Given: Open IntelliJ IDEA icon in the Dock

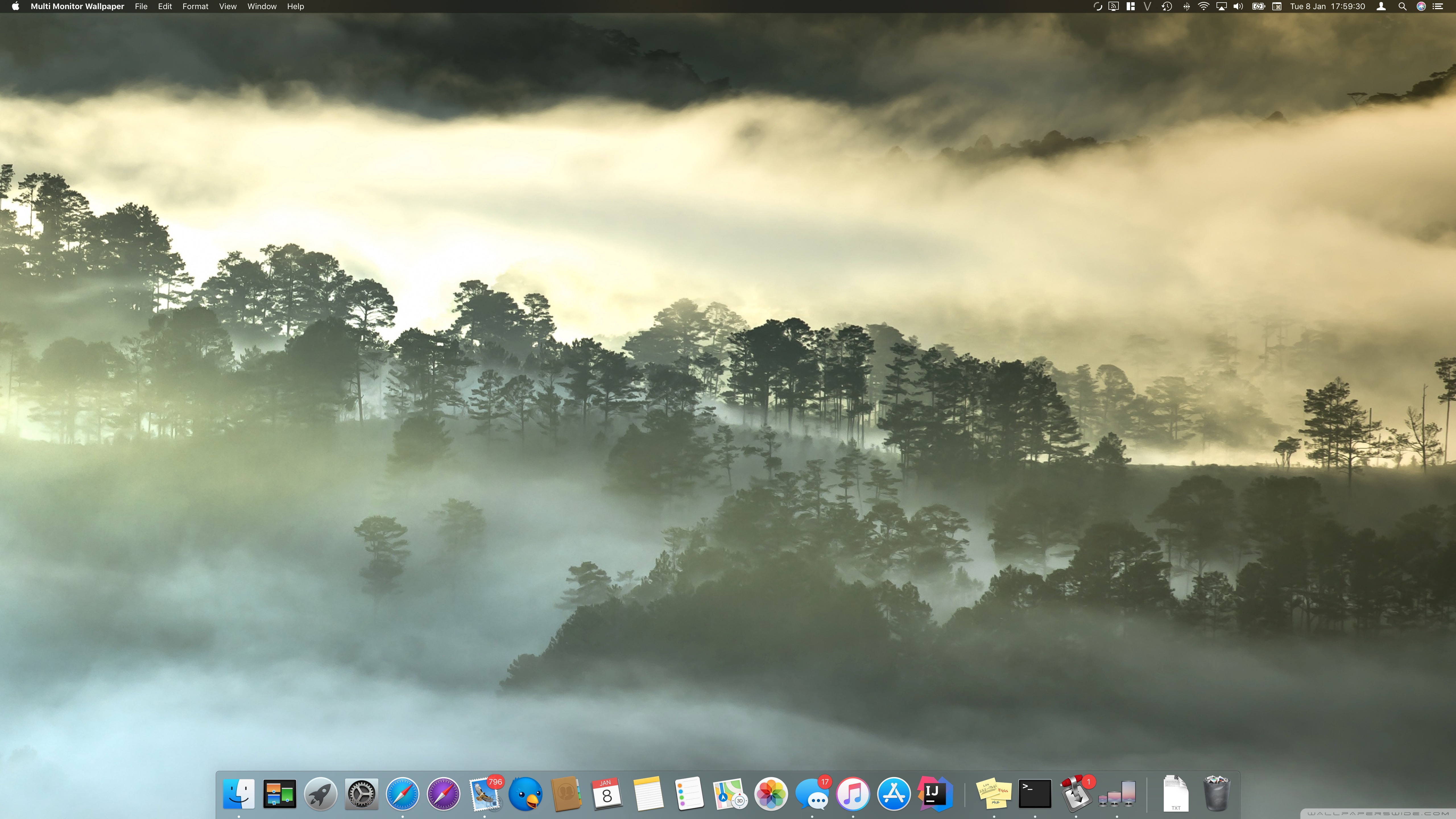Looking at the screenshot, I should click(935, 794).
